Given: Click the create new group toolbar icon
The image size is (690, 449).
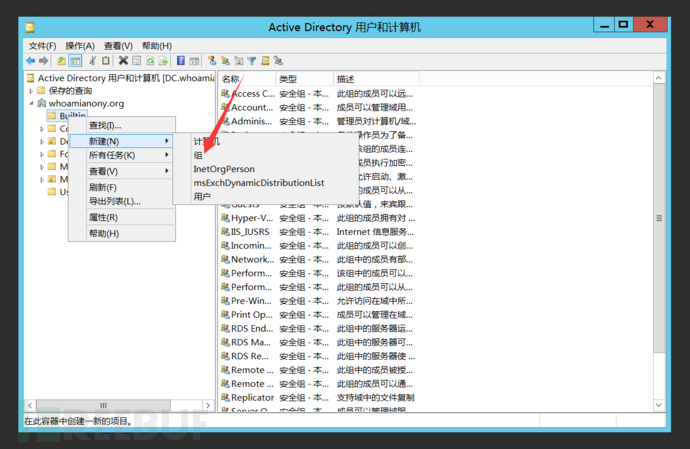Looking at the screenshot, I should (225, 61).
